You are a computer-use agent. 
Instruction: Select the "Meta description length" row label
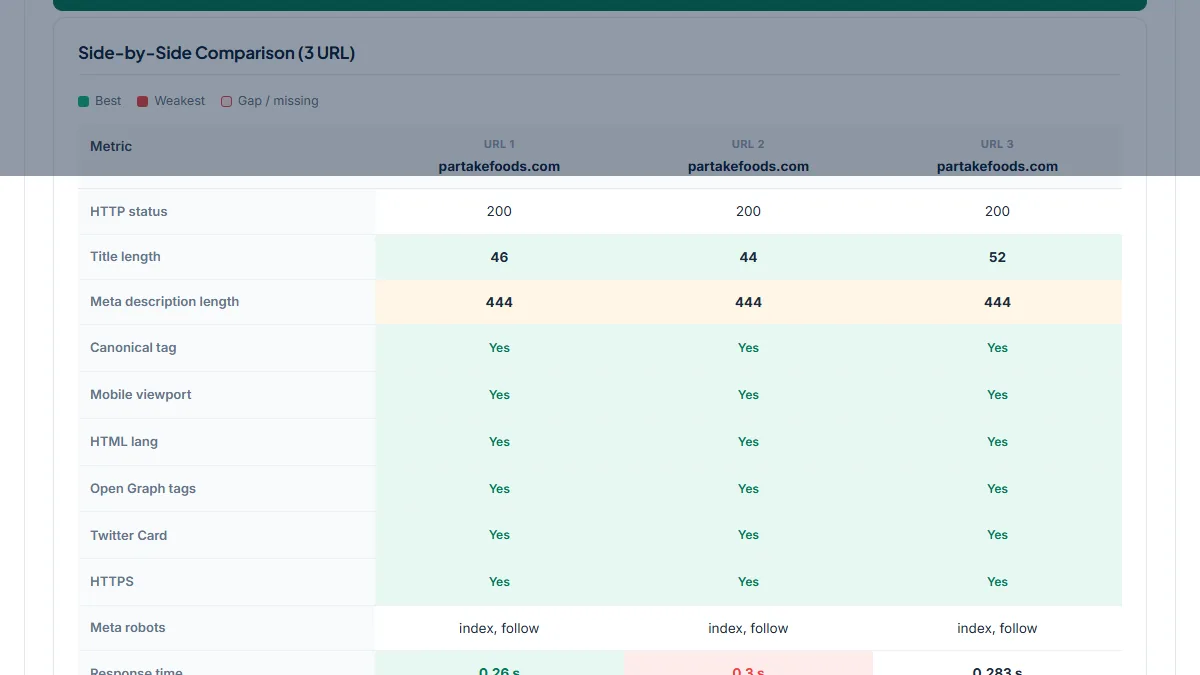click(165, 301)
